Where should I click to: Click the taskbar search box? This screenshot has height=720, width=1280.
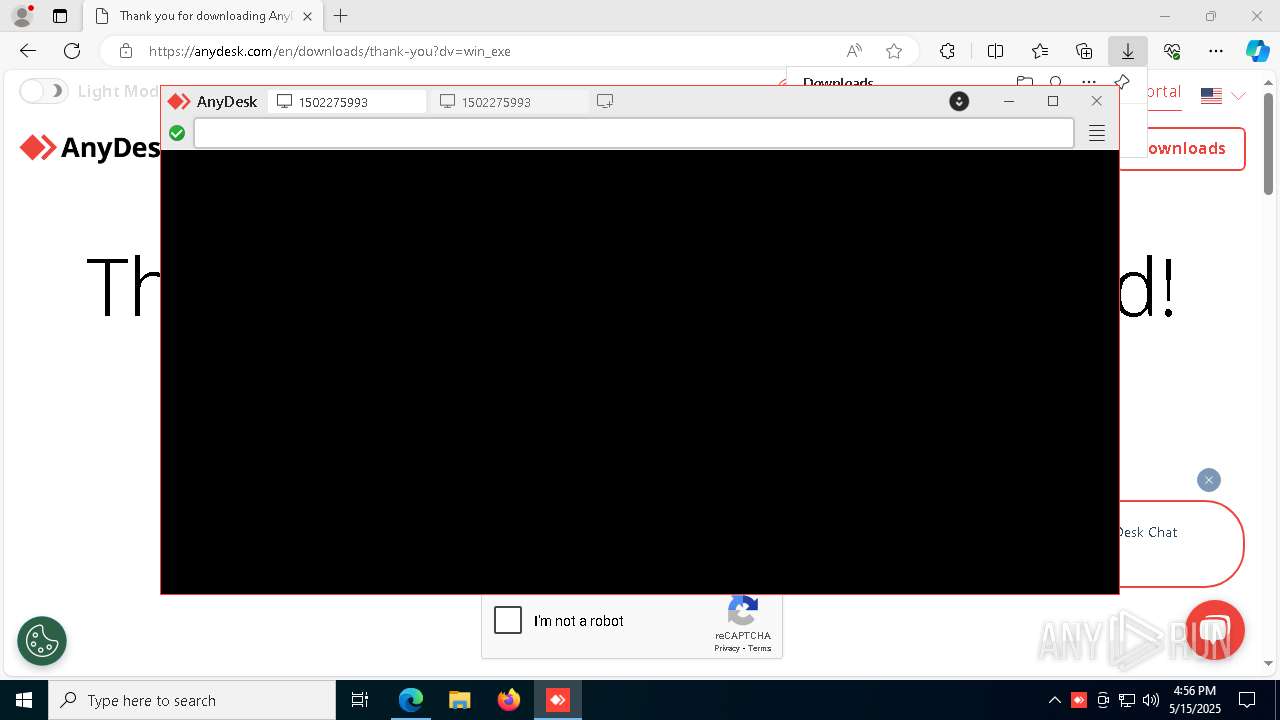[192, 700]
